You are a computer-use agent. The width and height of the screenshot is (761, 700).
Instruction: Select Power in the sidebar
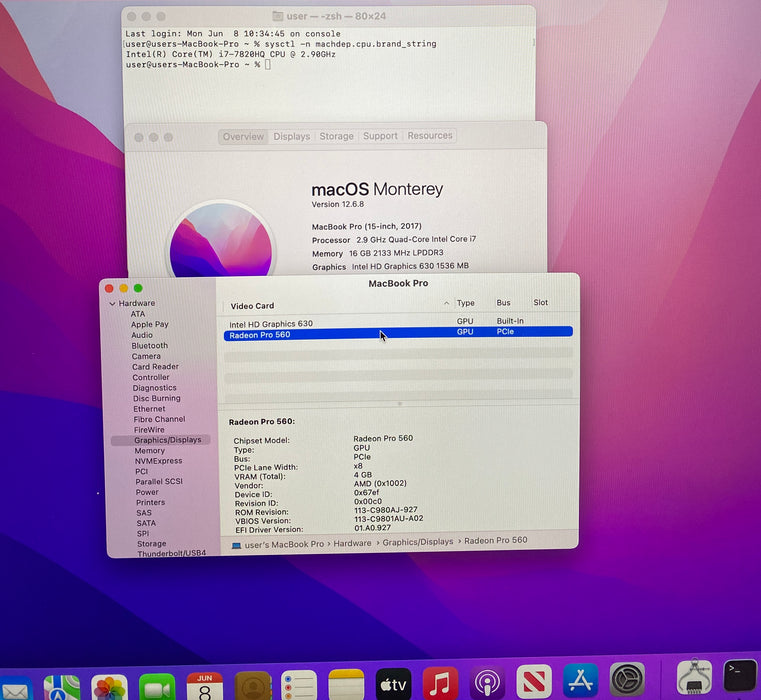[x=147, y=492]
